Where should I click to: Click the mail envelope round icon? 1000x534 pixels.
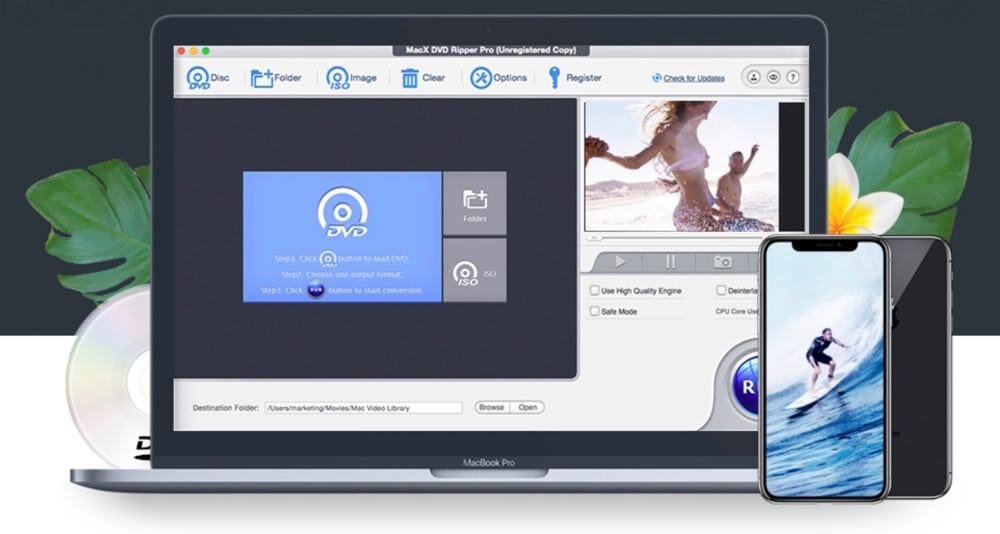tap(773, 77)
